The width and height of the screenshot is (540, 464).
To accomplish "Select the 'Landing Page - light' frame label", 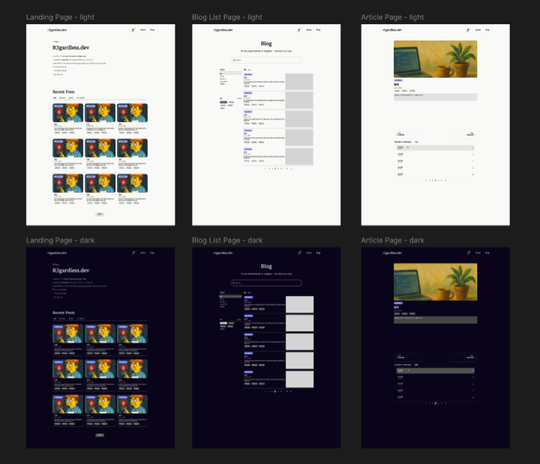I will [60, 17].
